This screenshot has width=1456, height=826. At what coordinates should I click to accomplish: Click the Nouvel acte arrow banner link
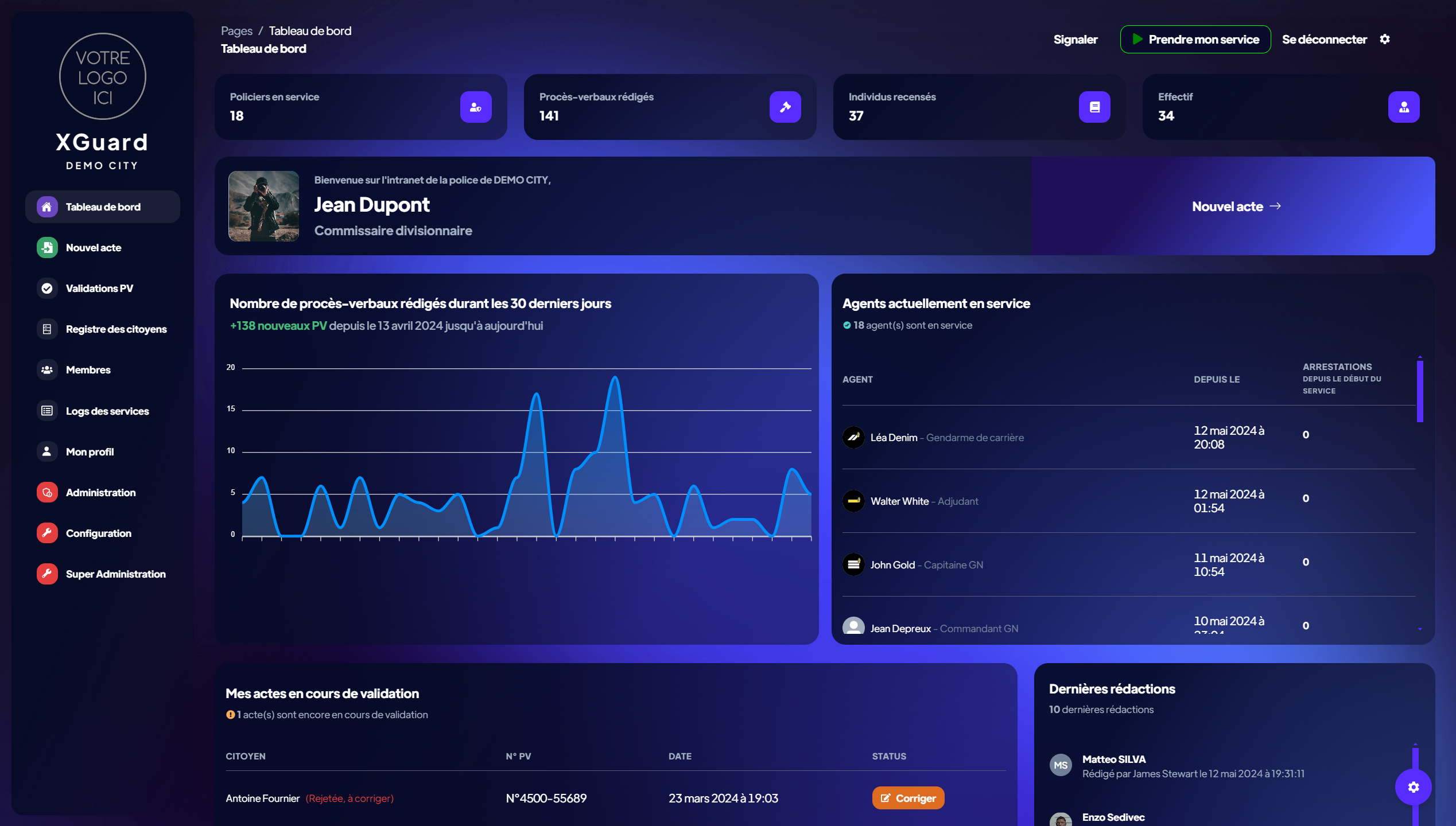click(x=1236, y=206)
